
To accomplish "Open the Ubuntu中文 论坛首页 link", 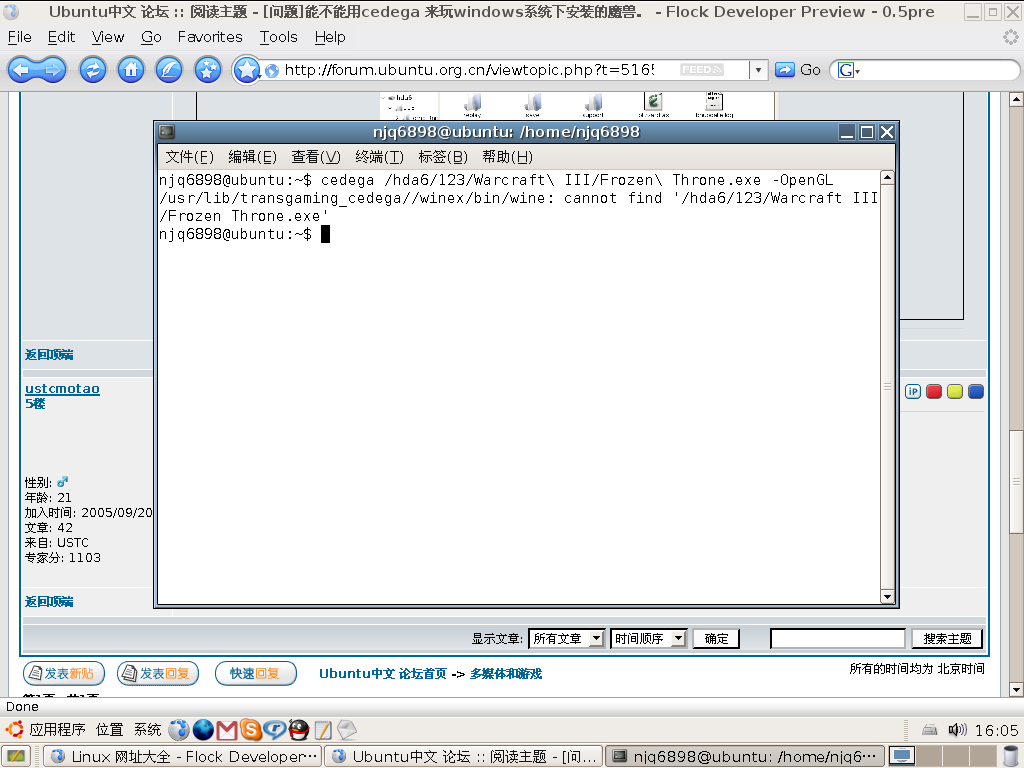I will [383, 673].
